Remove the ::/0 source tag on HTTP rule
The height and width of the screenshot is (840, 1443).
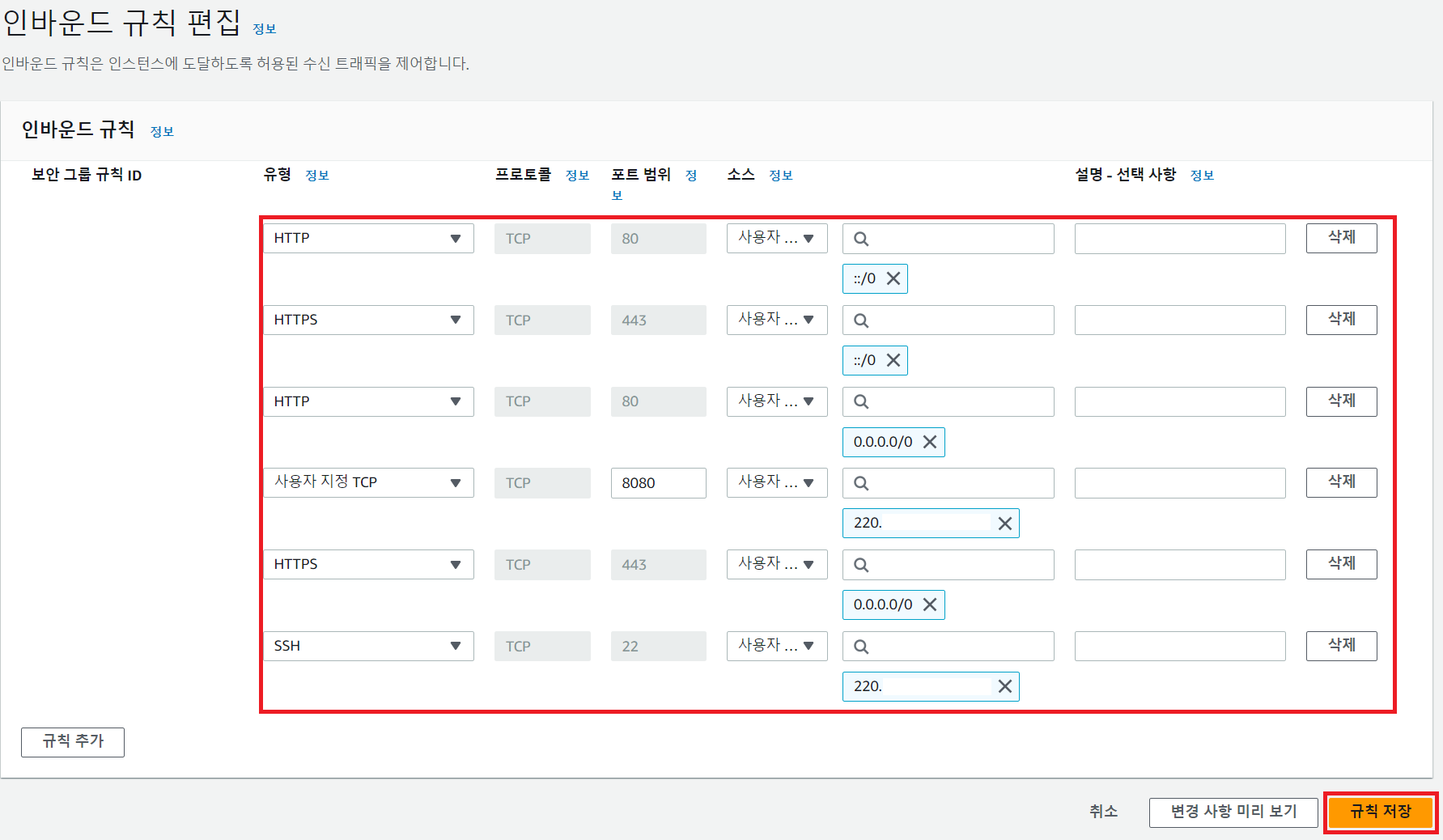click(x=893, y=278)
